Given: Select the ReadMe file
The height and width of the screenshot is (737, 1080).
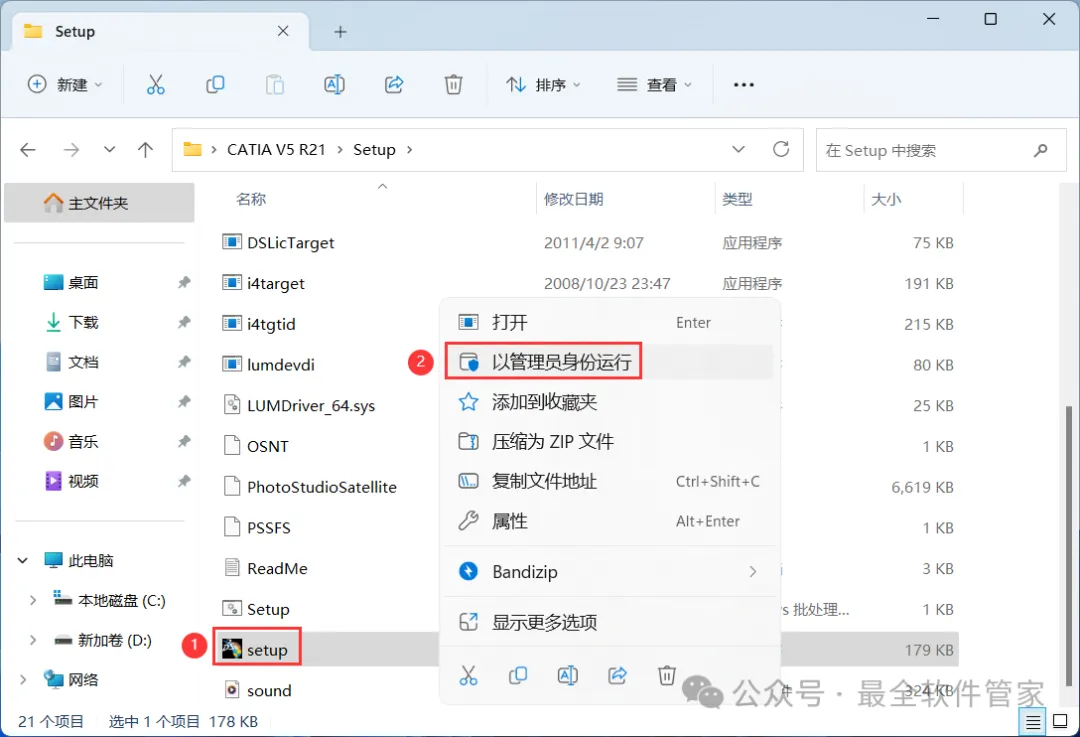Looking at the screenshot, I should click(x=277, y=568).
